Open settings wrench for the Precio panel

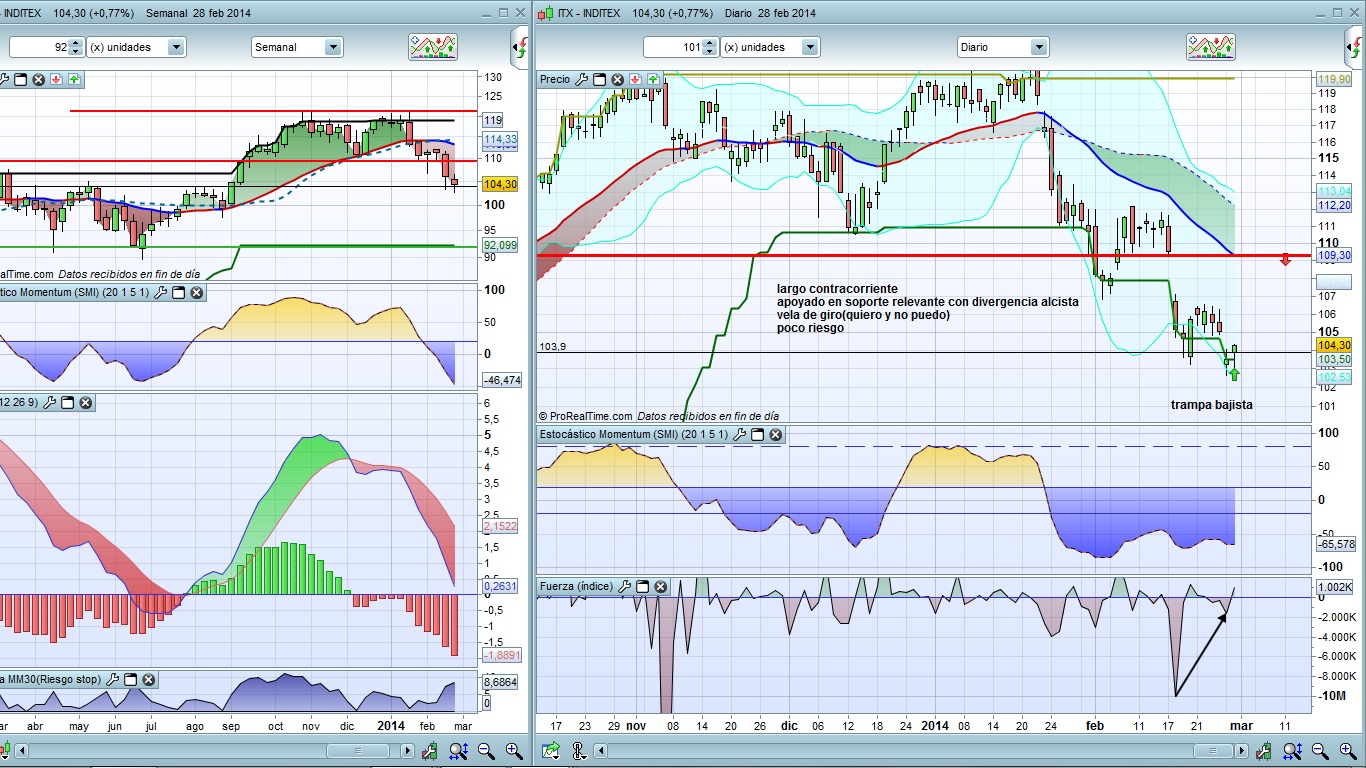582,79
